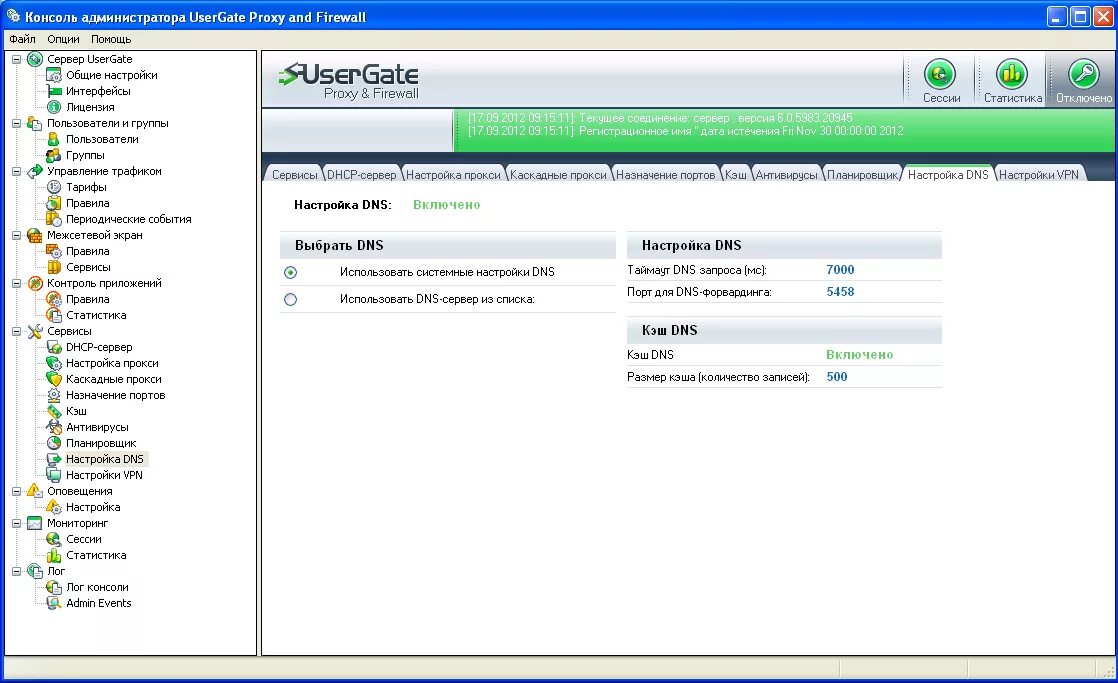Select Правила under Контроль приложений

[88, 299]
